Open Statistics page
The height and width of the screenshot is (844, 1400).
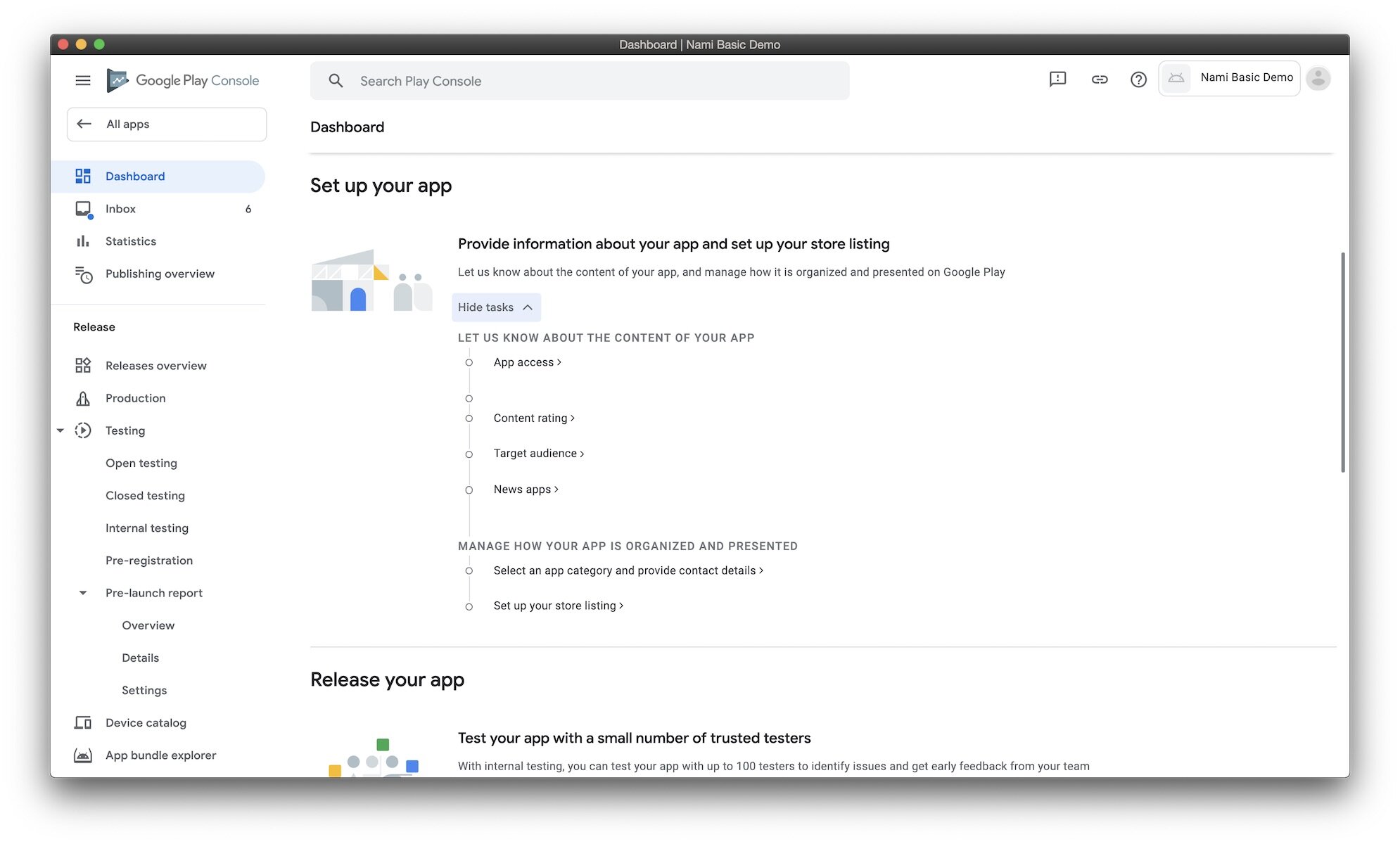(x=158, y=241)
